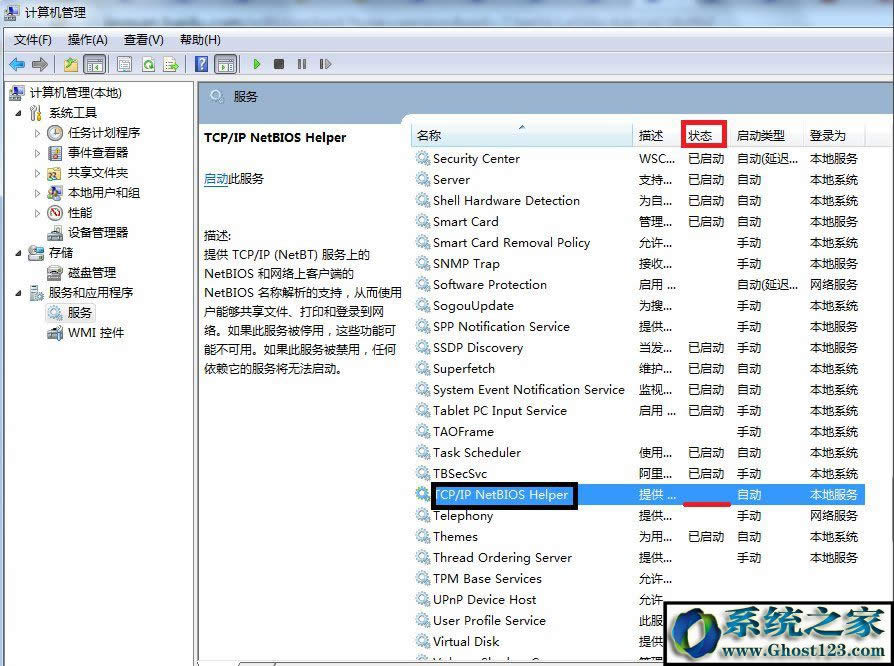Toggle the action pane visibility
894x666 pixels.
click(x=228, y=63)
